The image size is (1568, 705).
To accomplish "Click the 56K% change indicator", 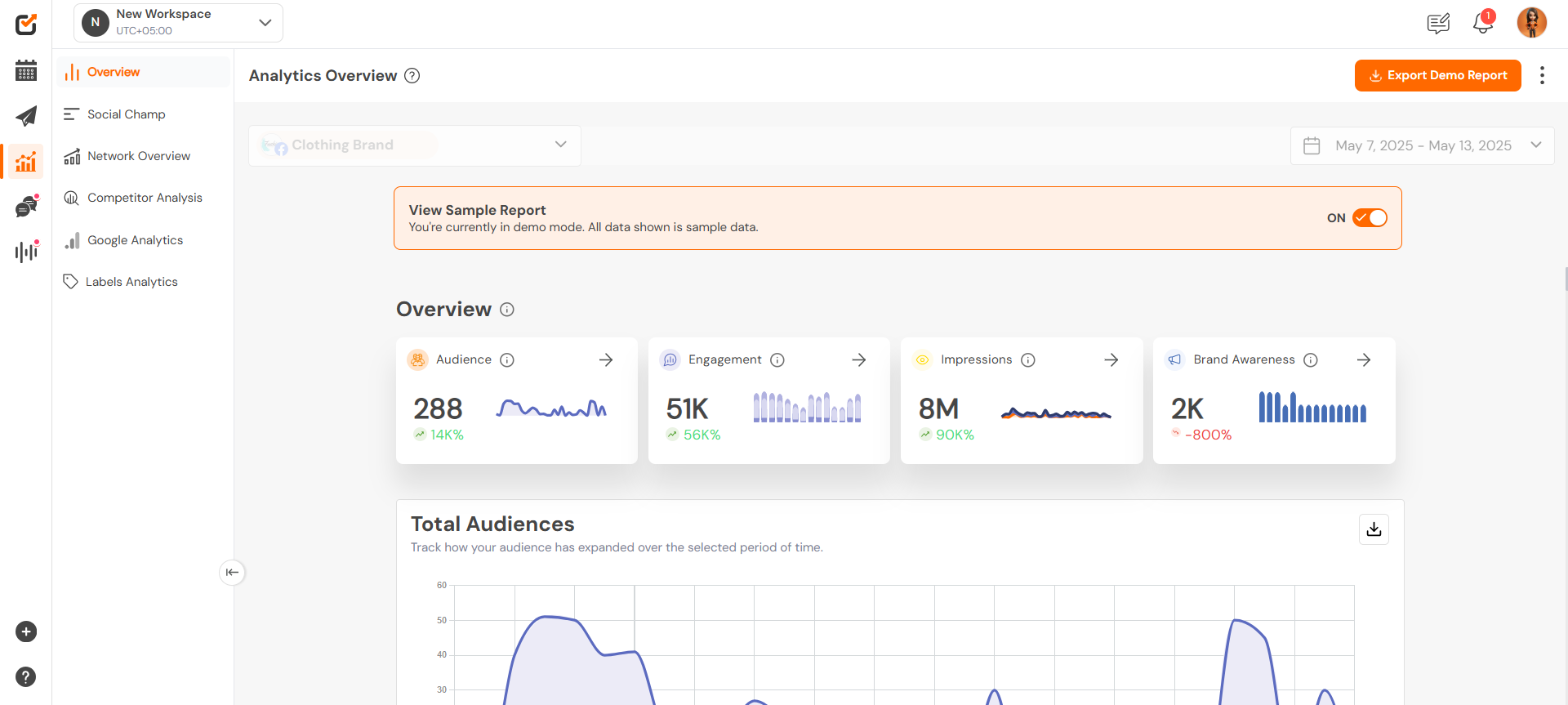I will coord(693,435).
